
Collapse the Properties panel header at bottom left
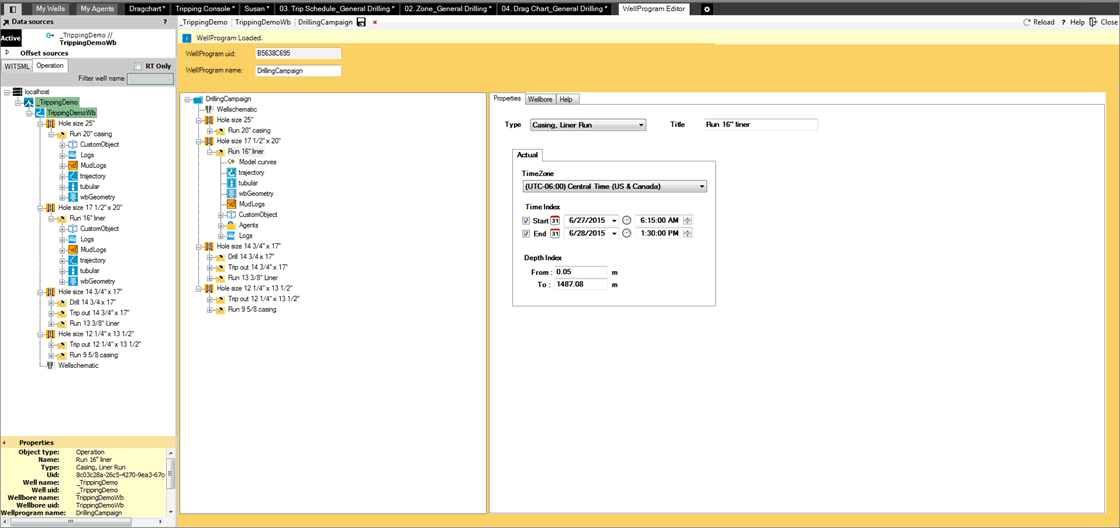coord(5,442)
